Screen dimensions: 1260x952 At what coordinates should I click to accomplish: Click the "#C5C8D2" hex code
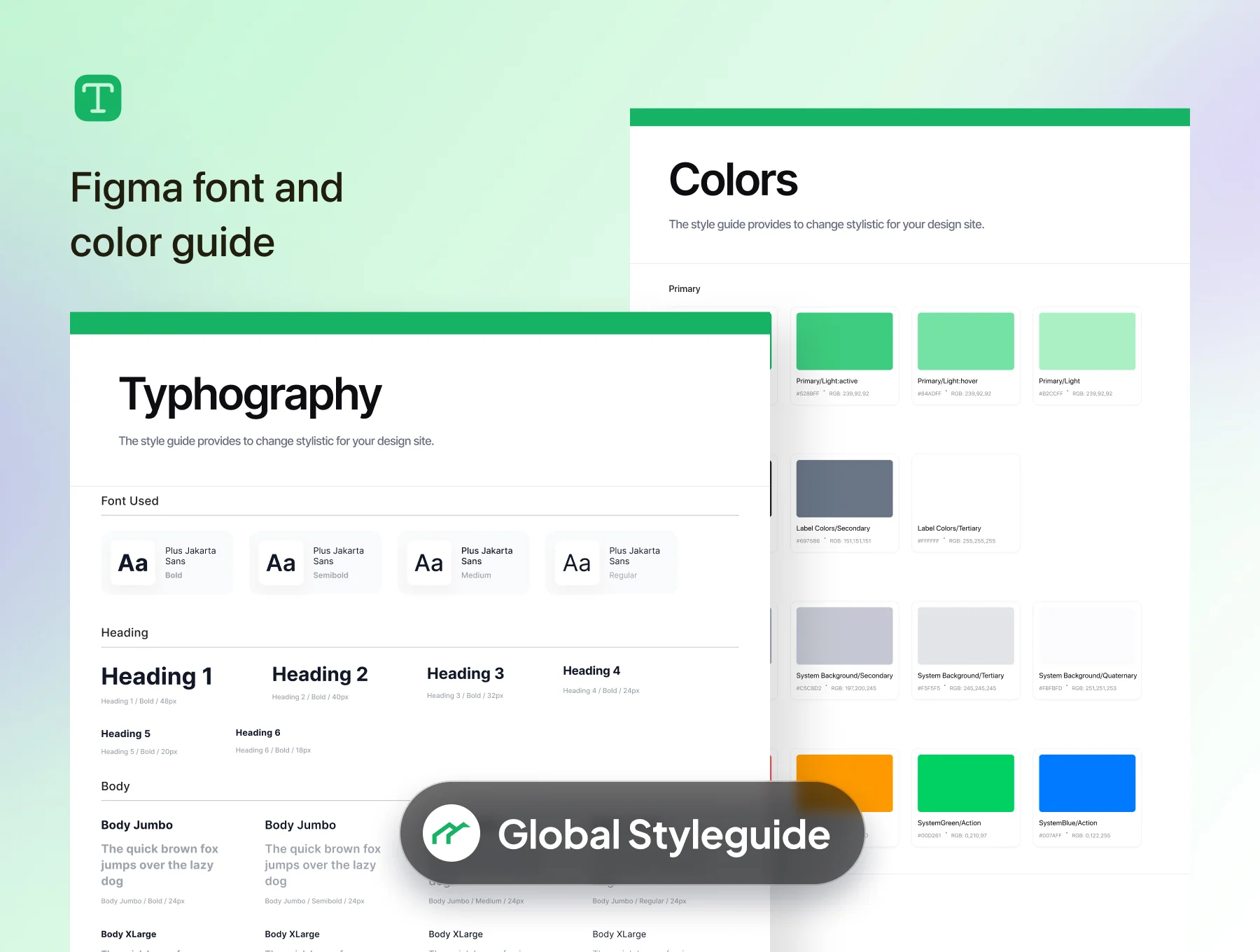(808, 688)
